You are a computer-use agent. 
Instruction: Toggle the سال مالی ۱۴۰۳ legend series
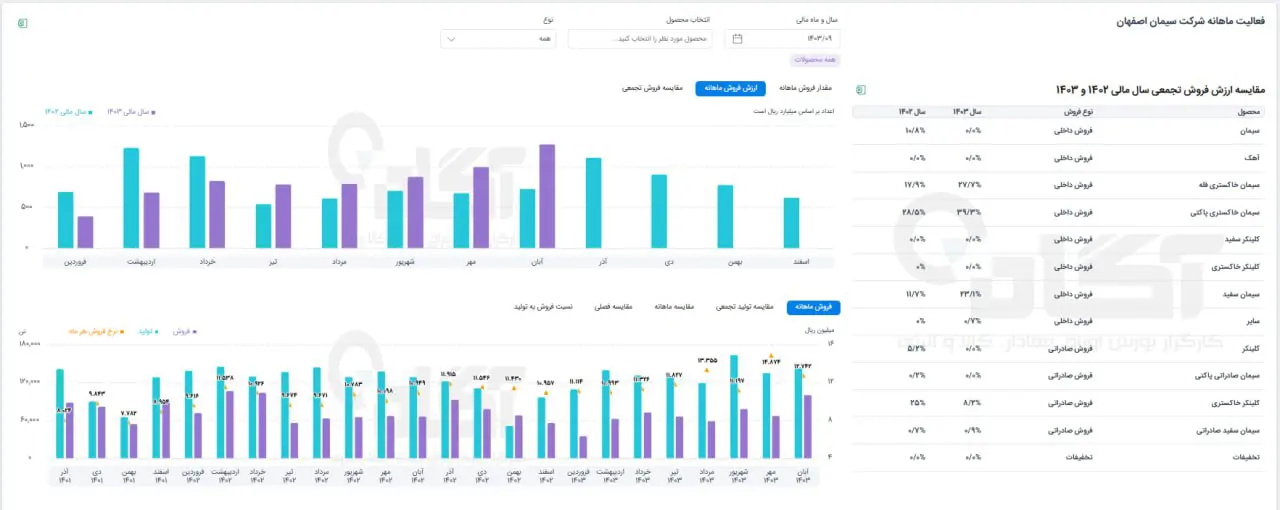coord(132,112)
